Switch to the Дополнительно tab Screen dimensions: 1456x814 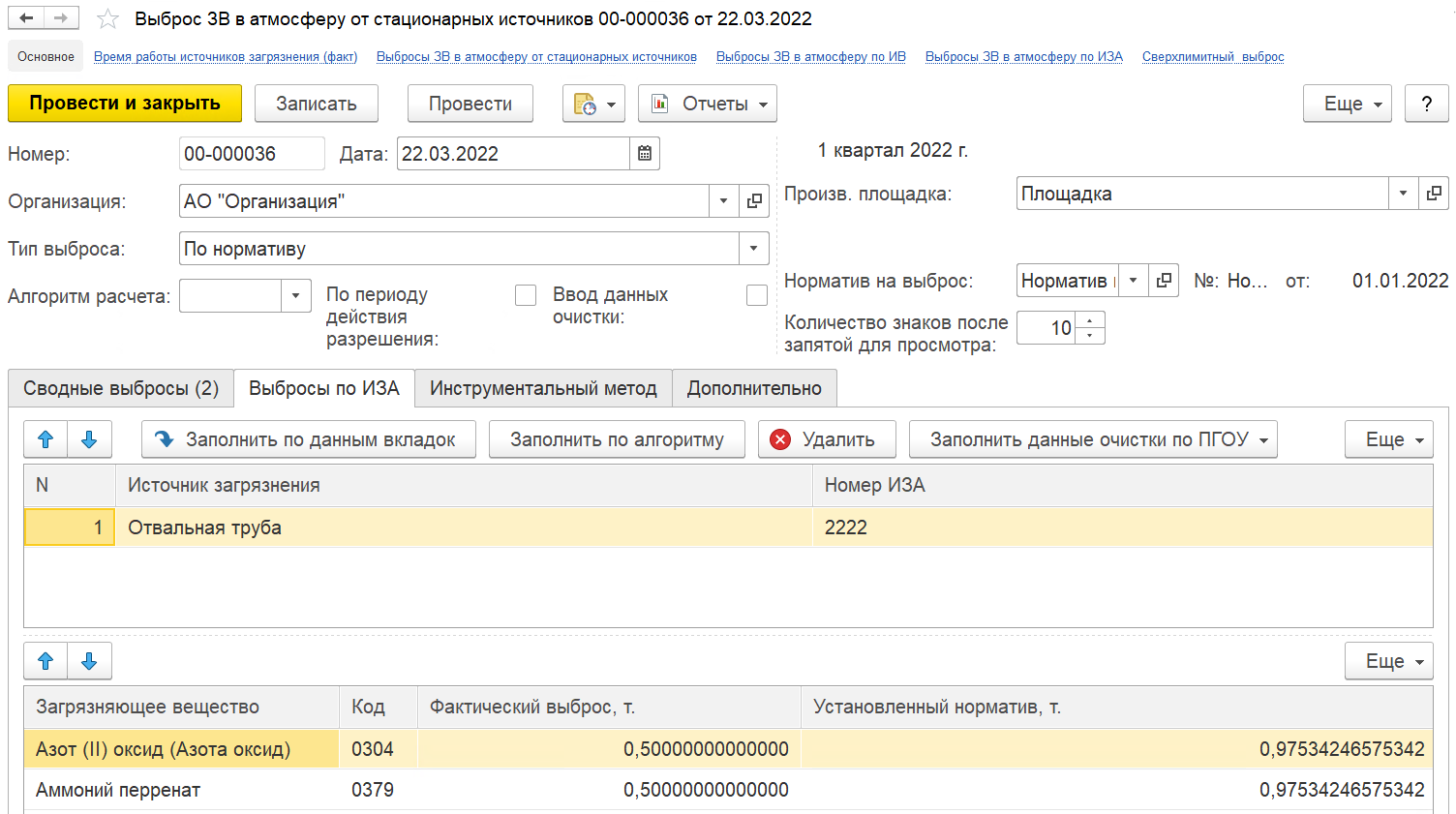coord(754,388)
